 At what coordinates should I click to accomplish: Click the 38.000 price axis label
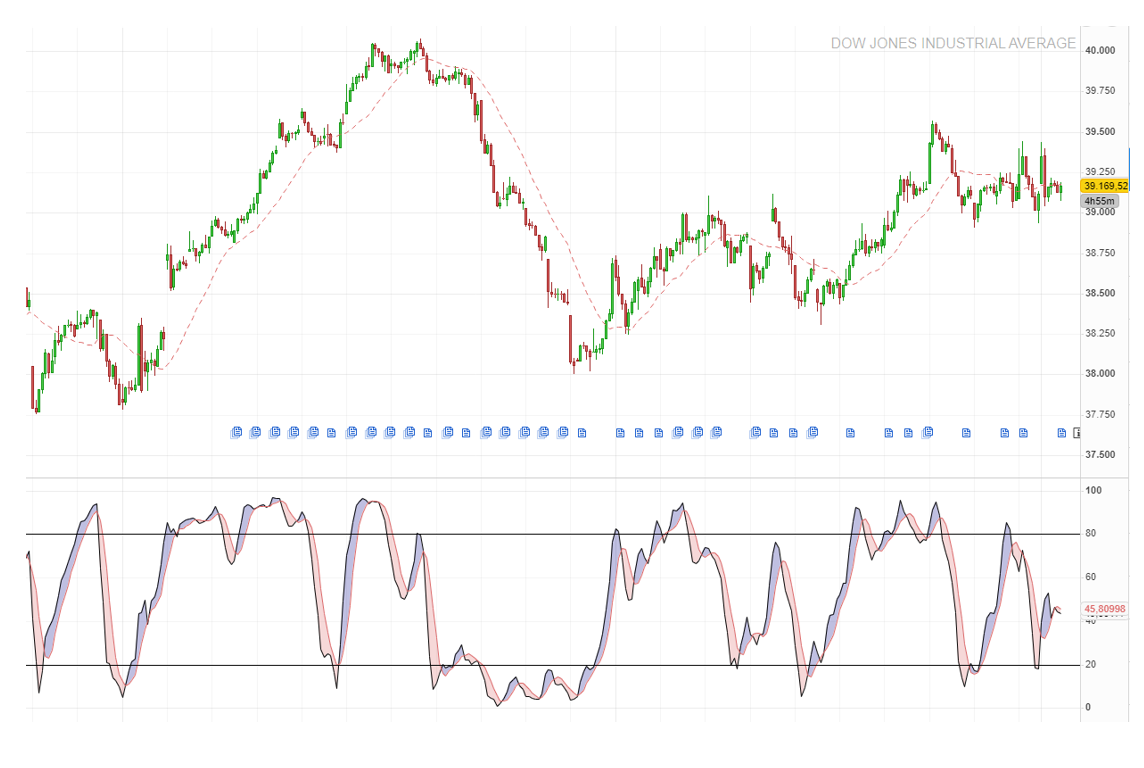(1100, 374)
